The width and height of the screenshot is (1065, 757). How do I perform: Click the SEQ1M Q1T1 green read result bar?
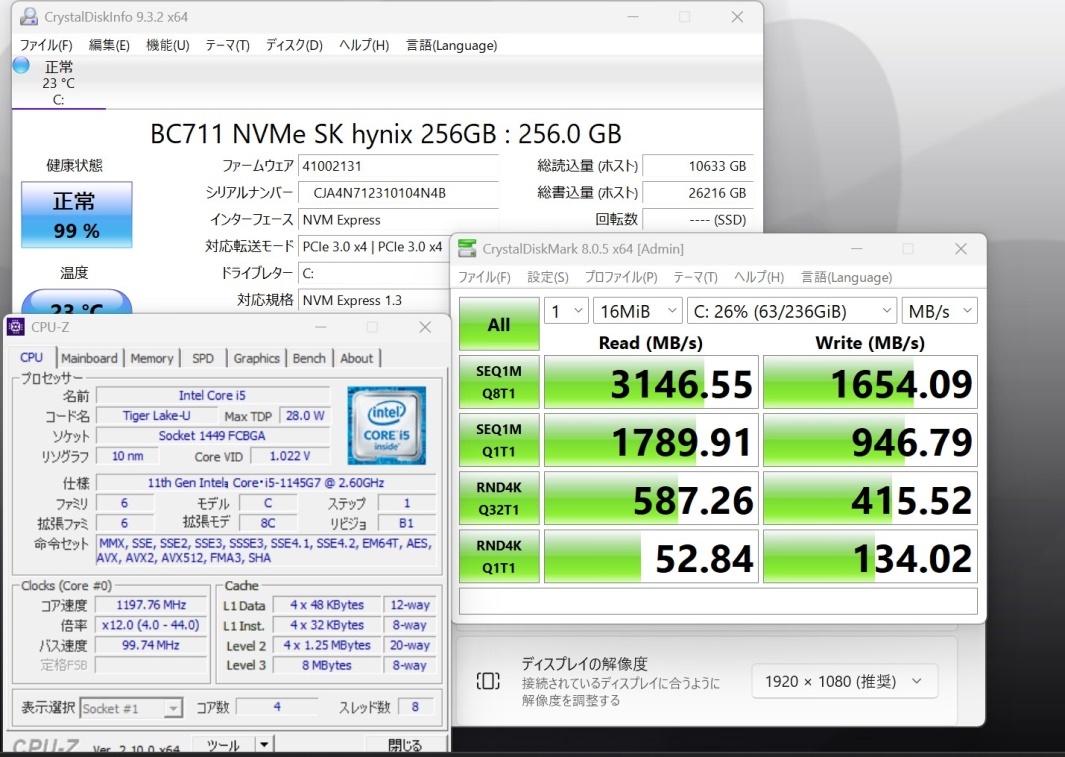(x=650, y=440)
